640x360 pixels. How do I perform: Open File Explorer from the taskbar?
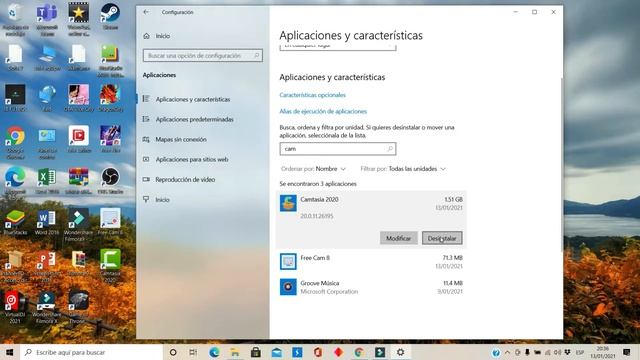(235, 352)
